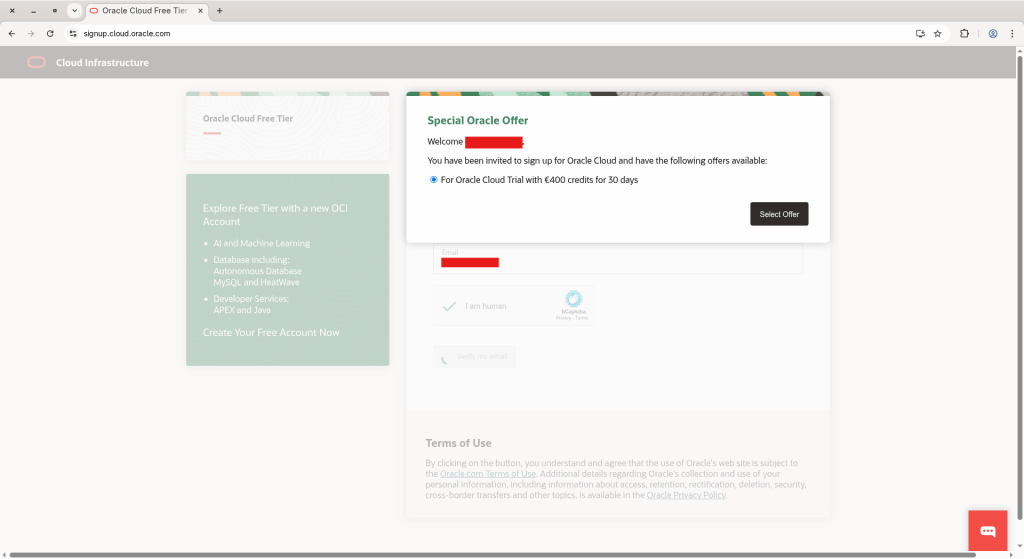Click the browser forward arrow
This screenshot has height=559, width=1024.
(x=31, y=33)
